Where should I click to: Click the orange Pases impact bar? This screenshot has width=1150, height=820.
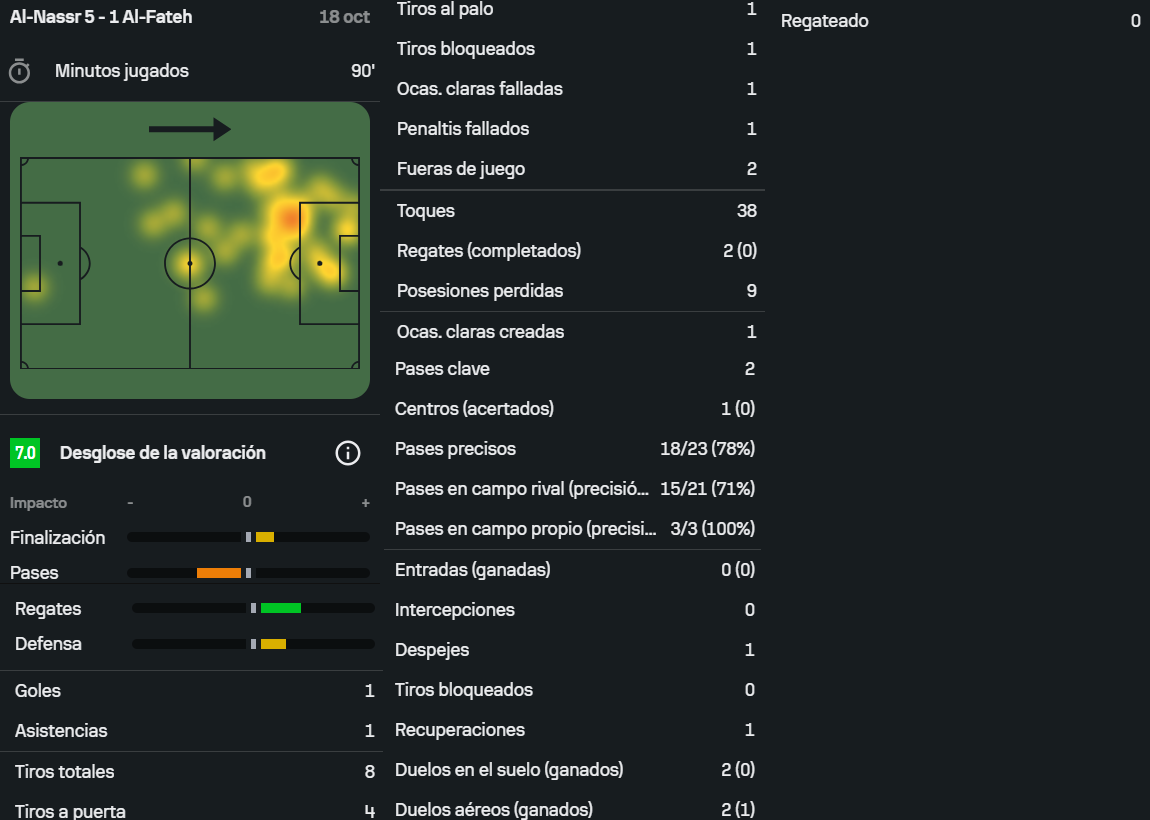pyautogui.click(x=219, y=573)
